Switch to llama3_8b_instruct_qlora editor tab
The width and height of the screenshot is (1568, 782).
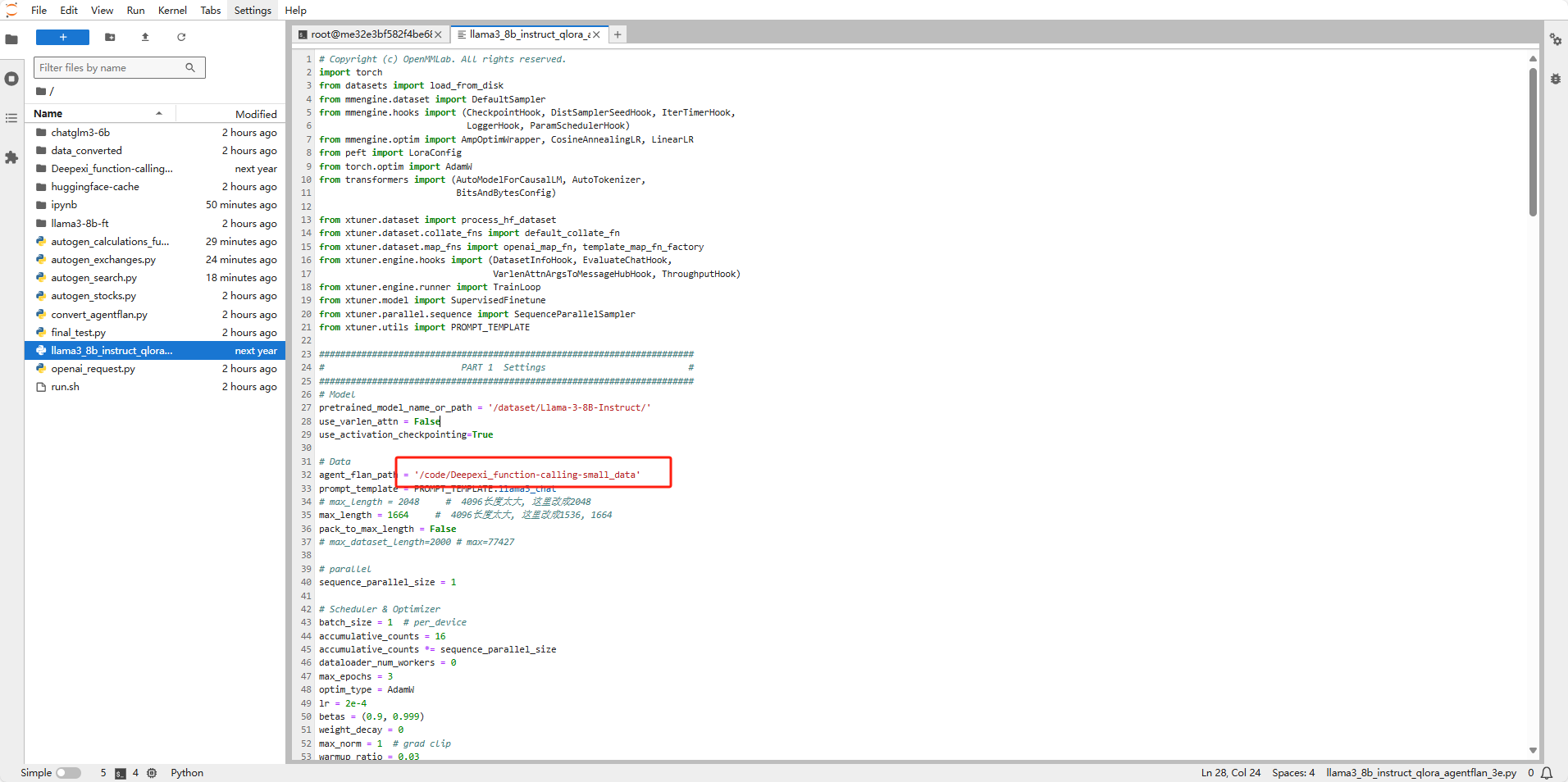[x=529, y=34]
